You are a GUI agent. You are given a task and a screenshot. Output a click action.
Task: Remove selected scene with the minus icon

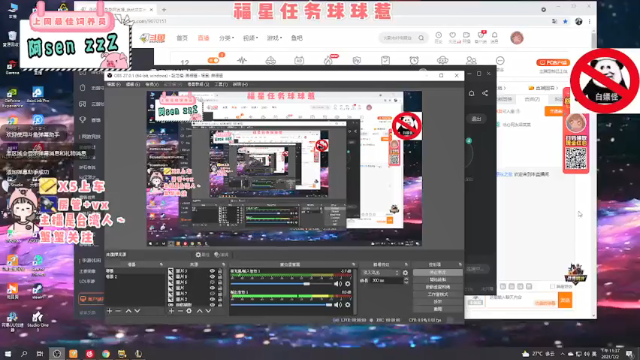point(118,311)
